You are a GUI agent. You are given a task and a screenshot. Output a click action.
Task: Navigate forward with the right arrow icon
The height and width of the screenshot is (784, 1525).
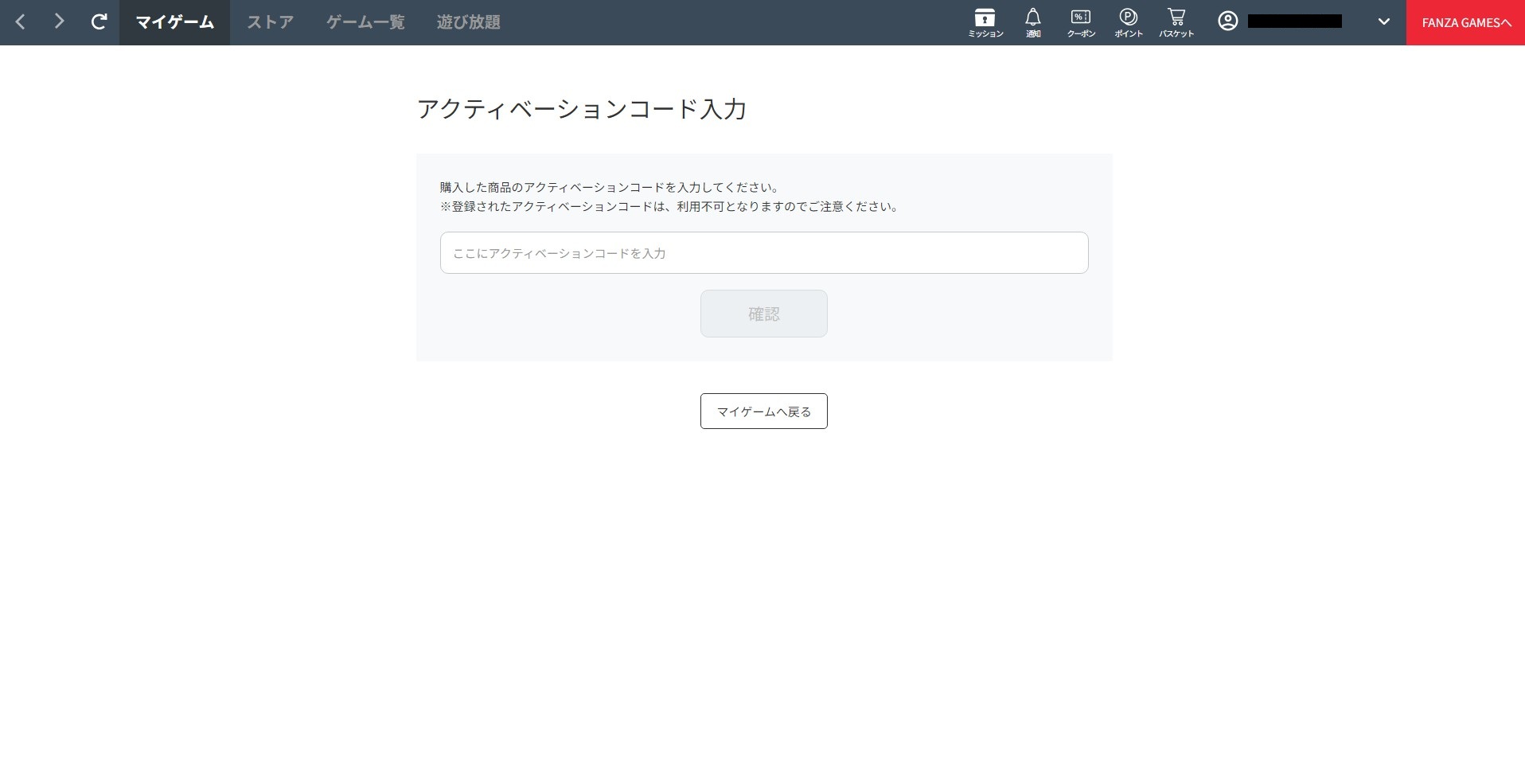[x=59, y=21]
